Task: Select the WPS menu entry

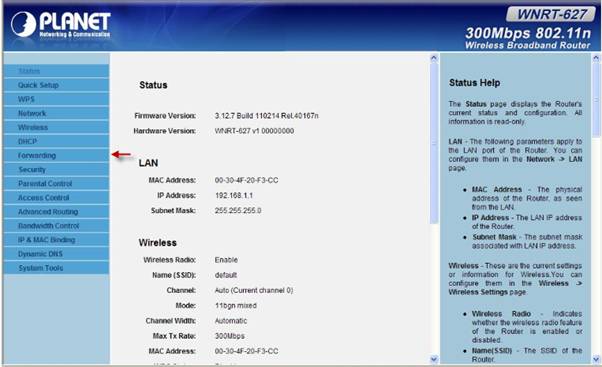Action: (56, 99)
